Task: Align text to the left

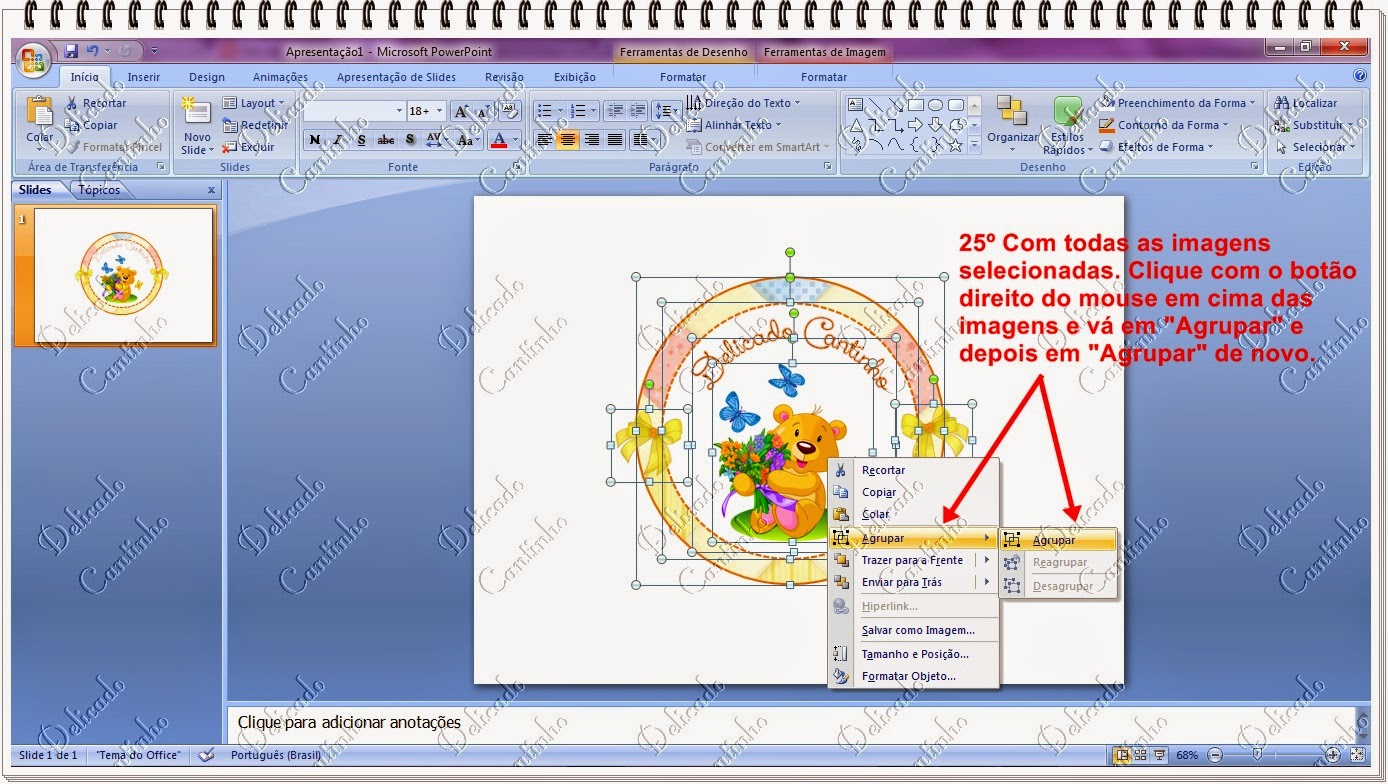Action: click(544, 140)
